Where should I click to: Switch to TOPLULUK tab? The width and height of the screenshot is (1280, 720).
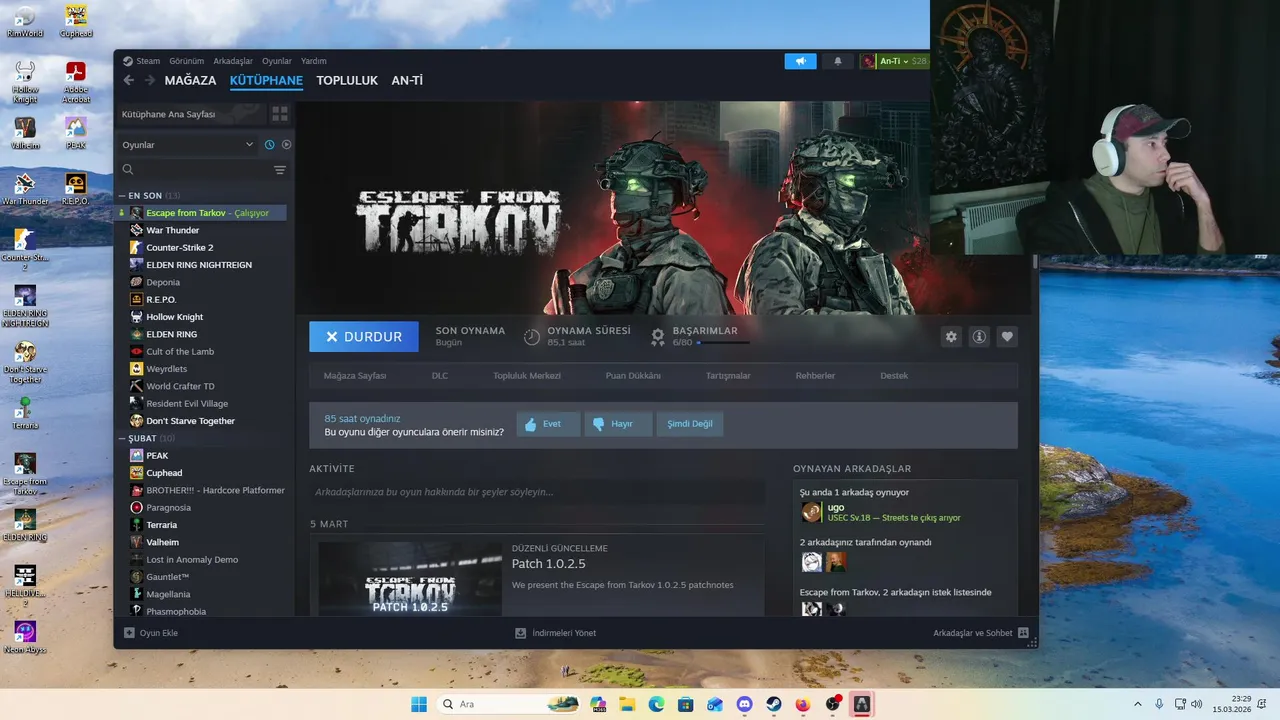[x=347, y=80]
